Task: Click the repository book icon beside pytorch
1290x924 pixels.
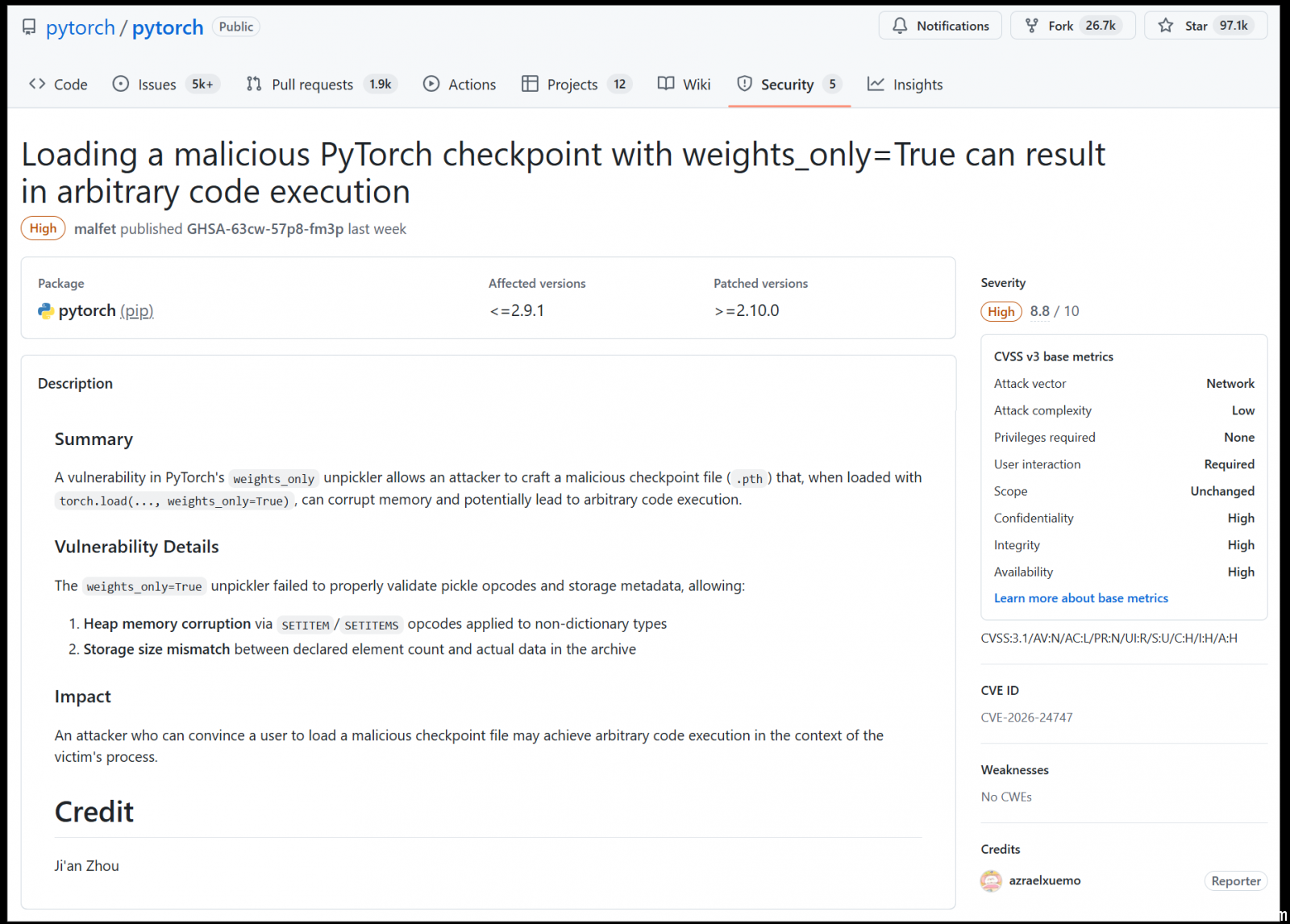Action: tap(29, 27)
